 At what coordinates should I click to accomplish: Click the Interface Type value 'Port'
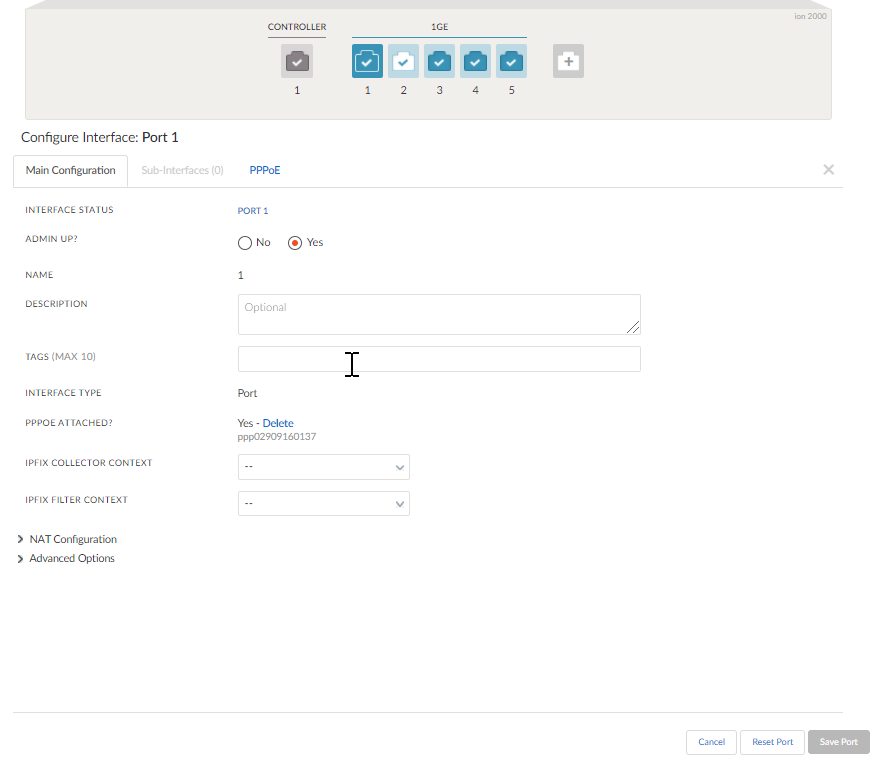[247, 393]
